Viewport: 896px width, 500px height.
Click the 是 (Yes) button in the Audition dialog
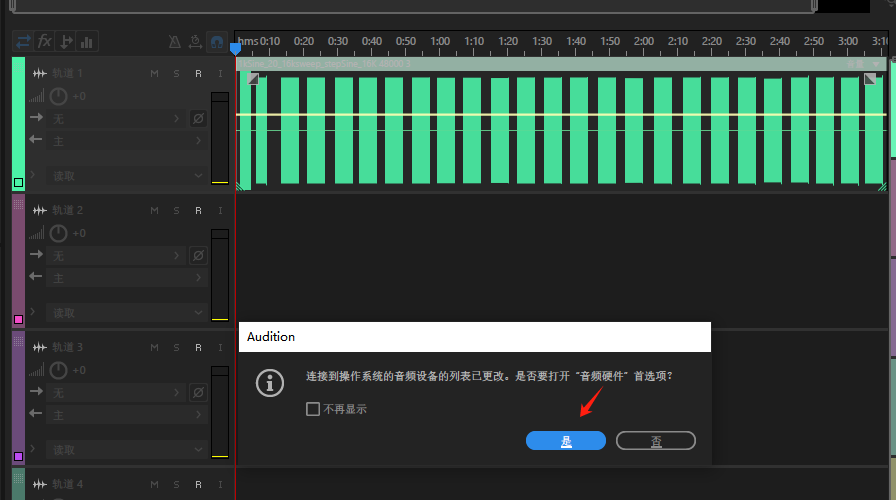coord(566,441)
